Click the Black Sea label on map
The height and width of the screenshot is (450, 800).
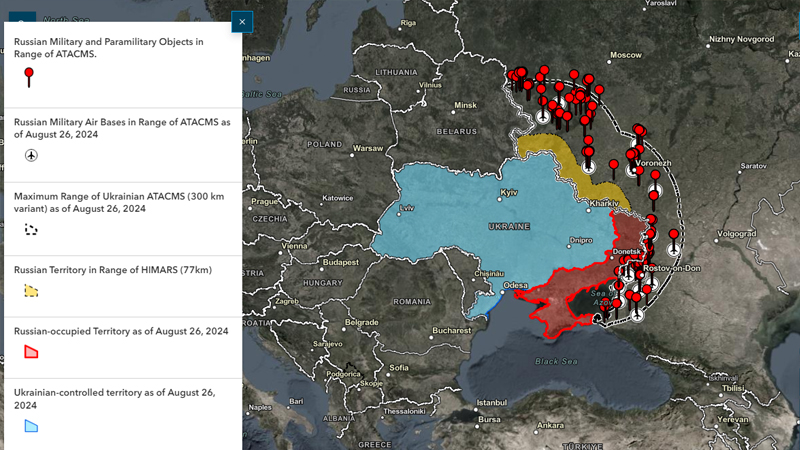point(556,361)
